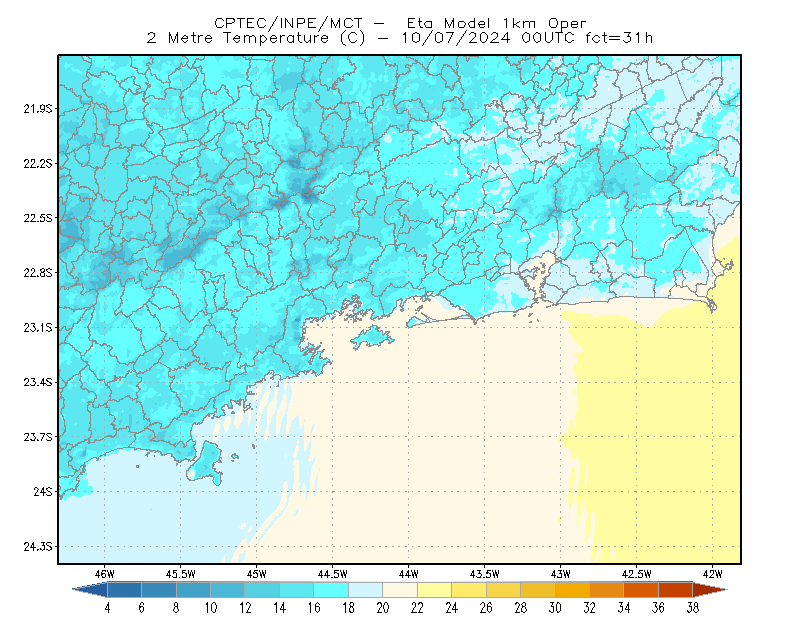The height and width of the screenshot is (618, 800).
Task: Select the '45W' longitude label
Action: (x=257, y=574)
